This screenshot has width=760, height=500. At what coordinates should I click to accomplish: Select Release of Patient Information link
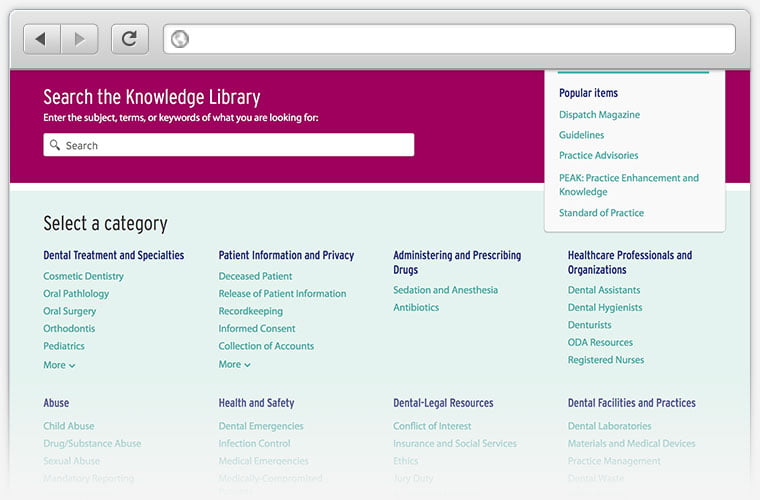[x=282, y=294]
